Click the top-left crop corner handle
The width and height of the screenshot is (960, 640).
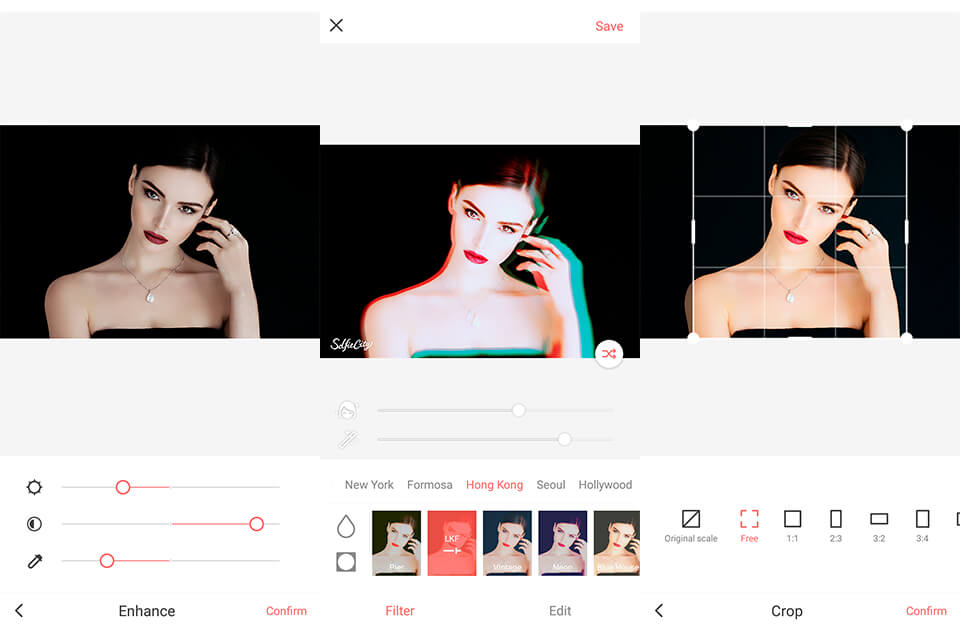coord(693,126)
